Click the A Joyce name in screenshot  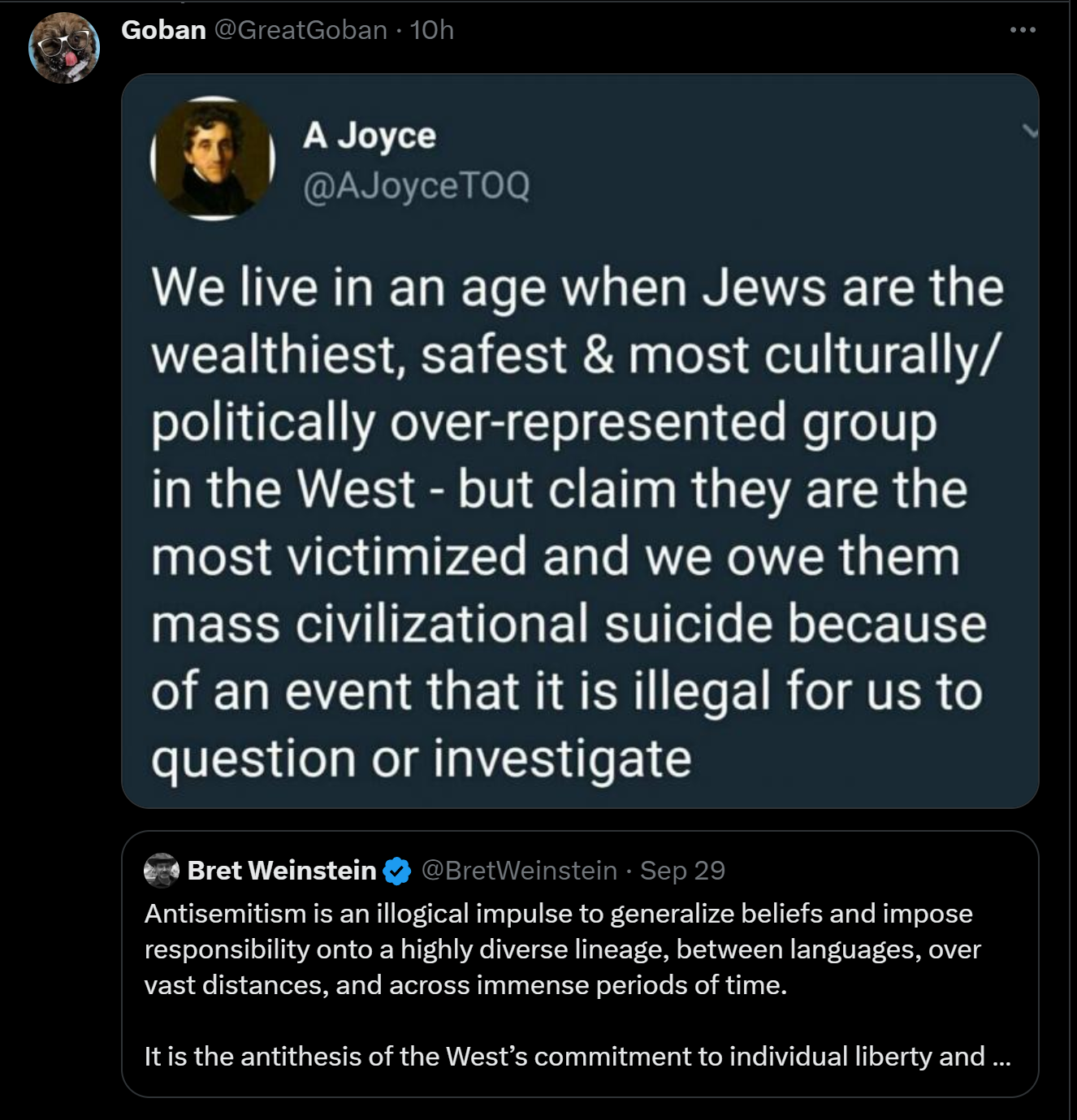pos(370,136)
